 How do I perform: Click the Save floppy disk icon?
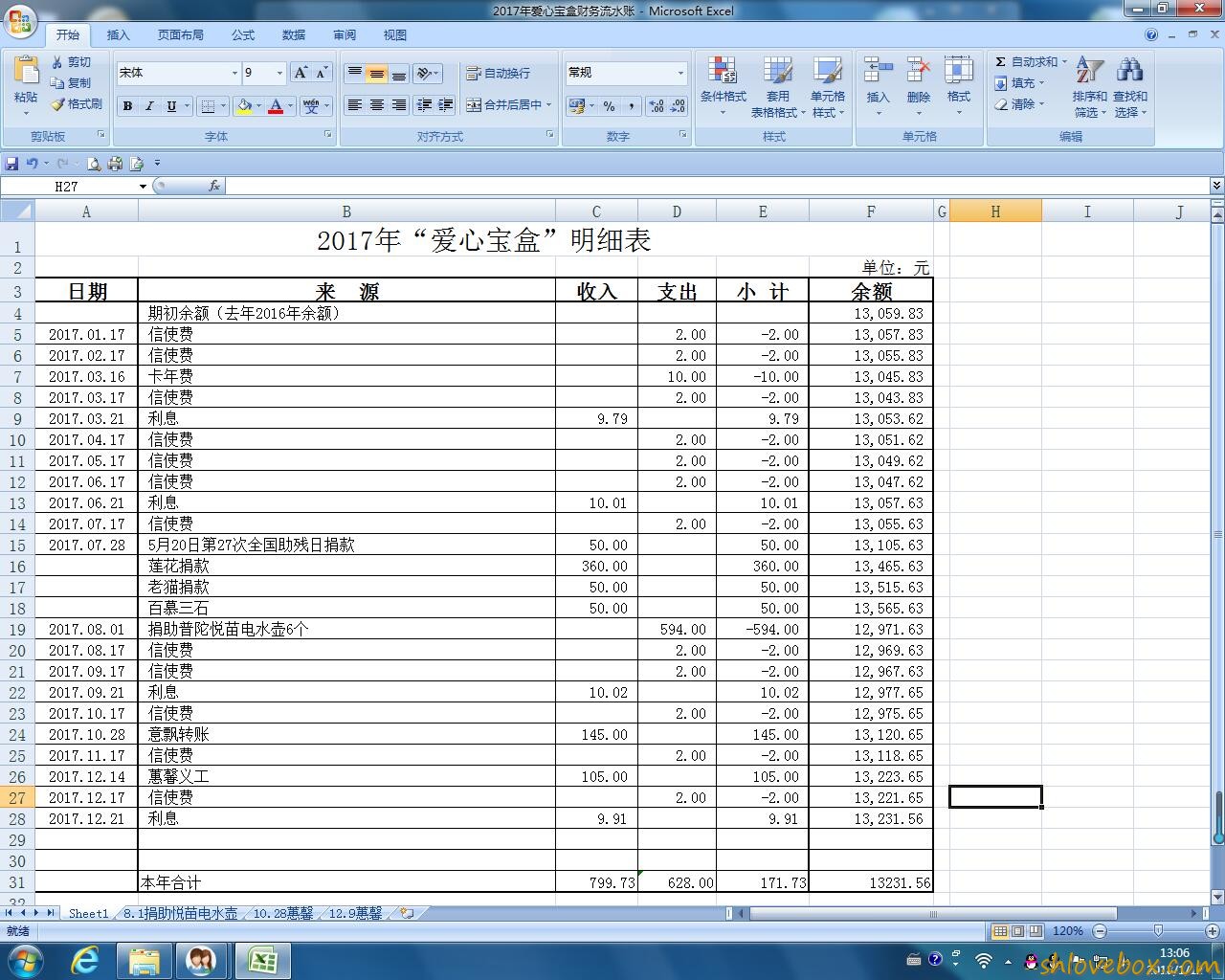[11, 163]
